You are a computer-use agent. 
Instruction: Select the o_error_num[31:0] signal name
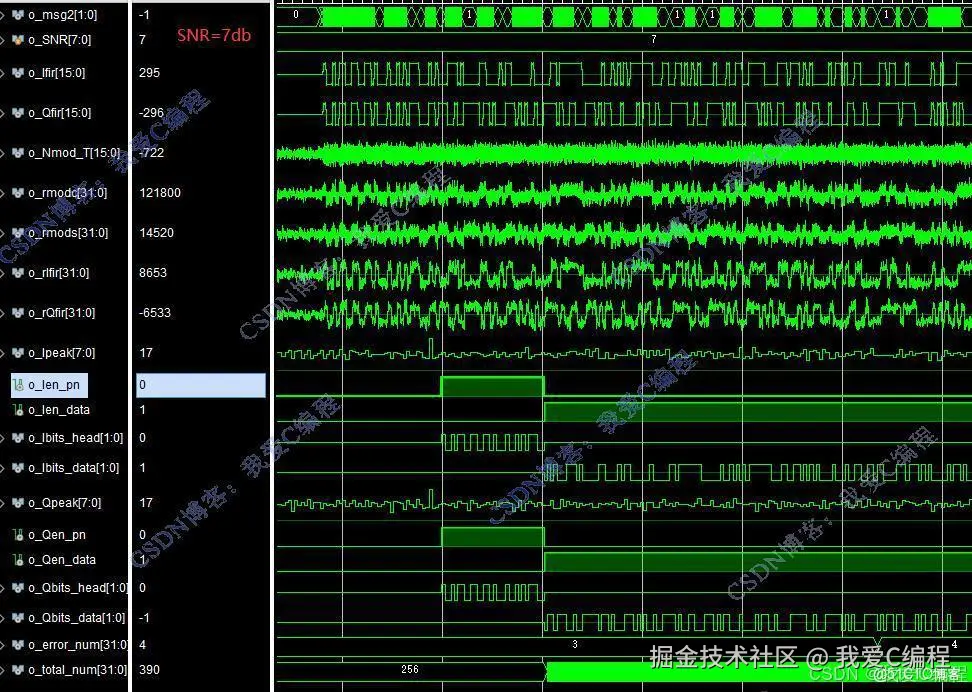pyautogui.click(x=77, y=645)
